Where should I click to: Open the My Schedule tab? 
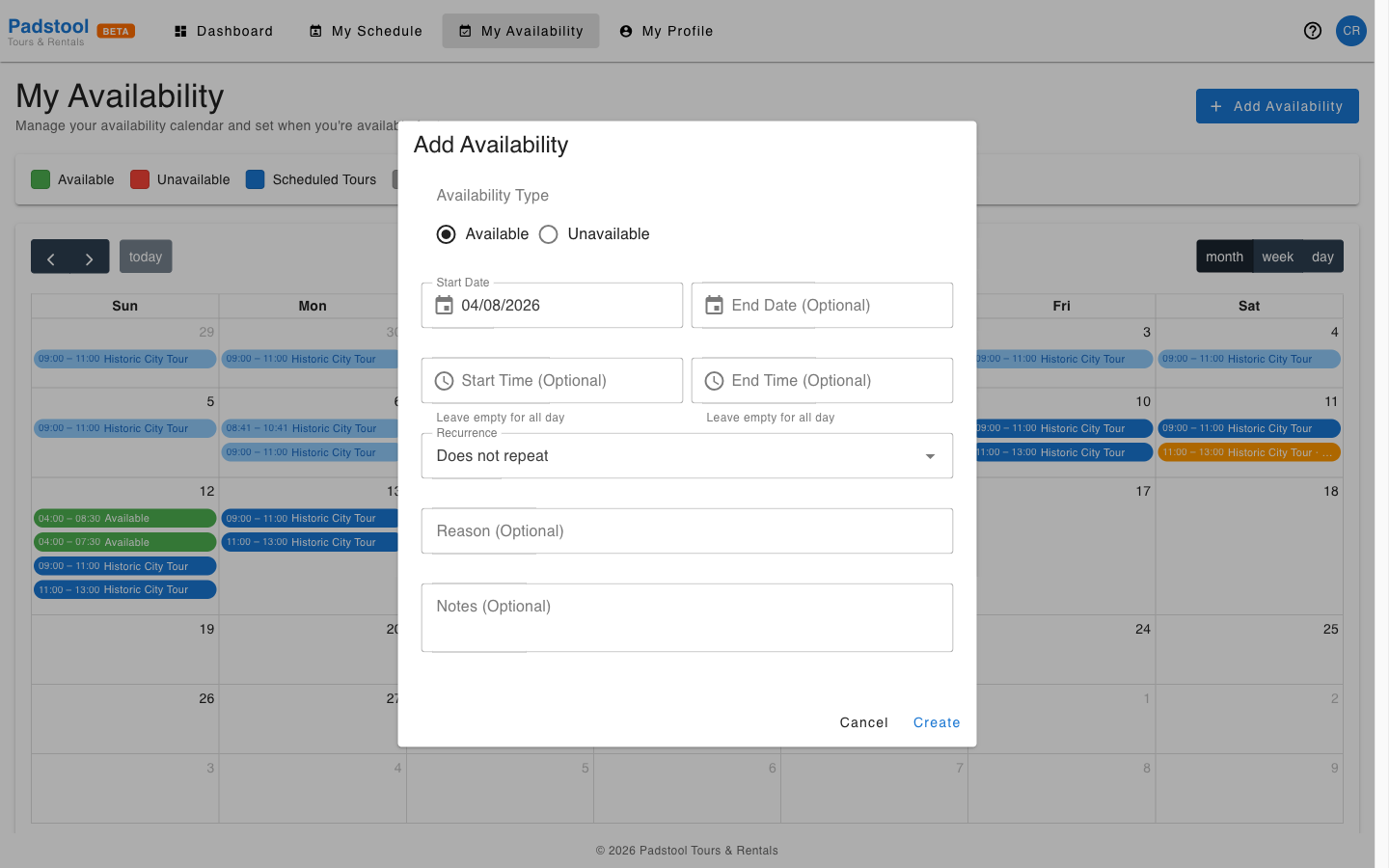point(366,31)
